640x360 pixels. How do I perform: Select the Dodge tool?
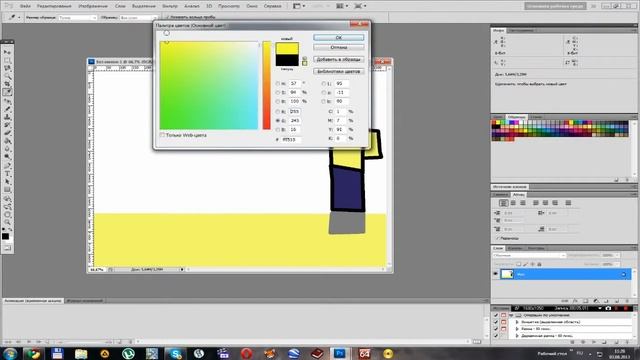click(x=7, y=157)
